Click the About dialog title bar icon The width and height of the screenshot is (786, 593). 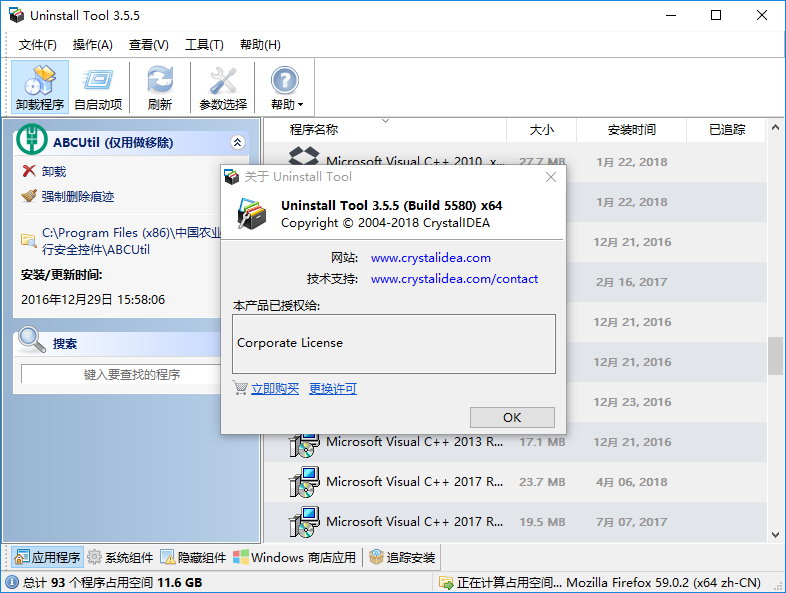tap(231, 176)
